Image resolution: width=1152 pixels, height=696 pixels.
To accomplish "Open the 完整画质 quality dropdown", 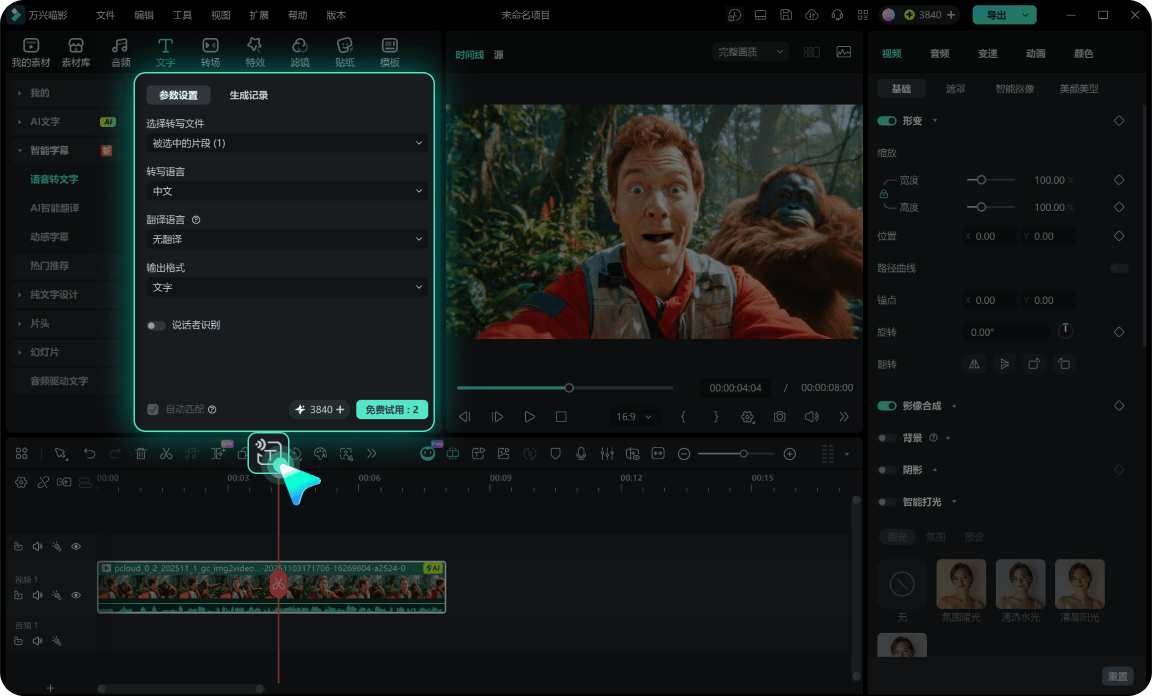I will tap(750, 51).
